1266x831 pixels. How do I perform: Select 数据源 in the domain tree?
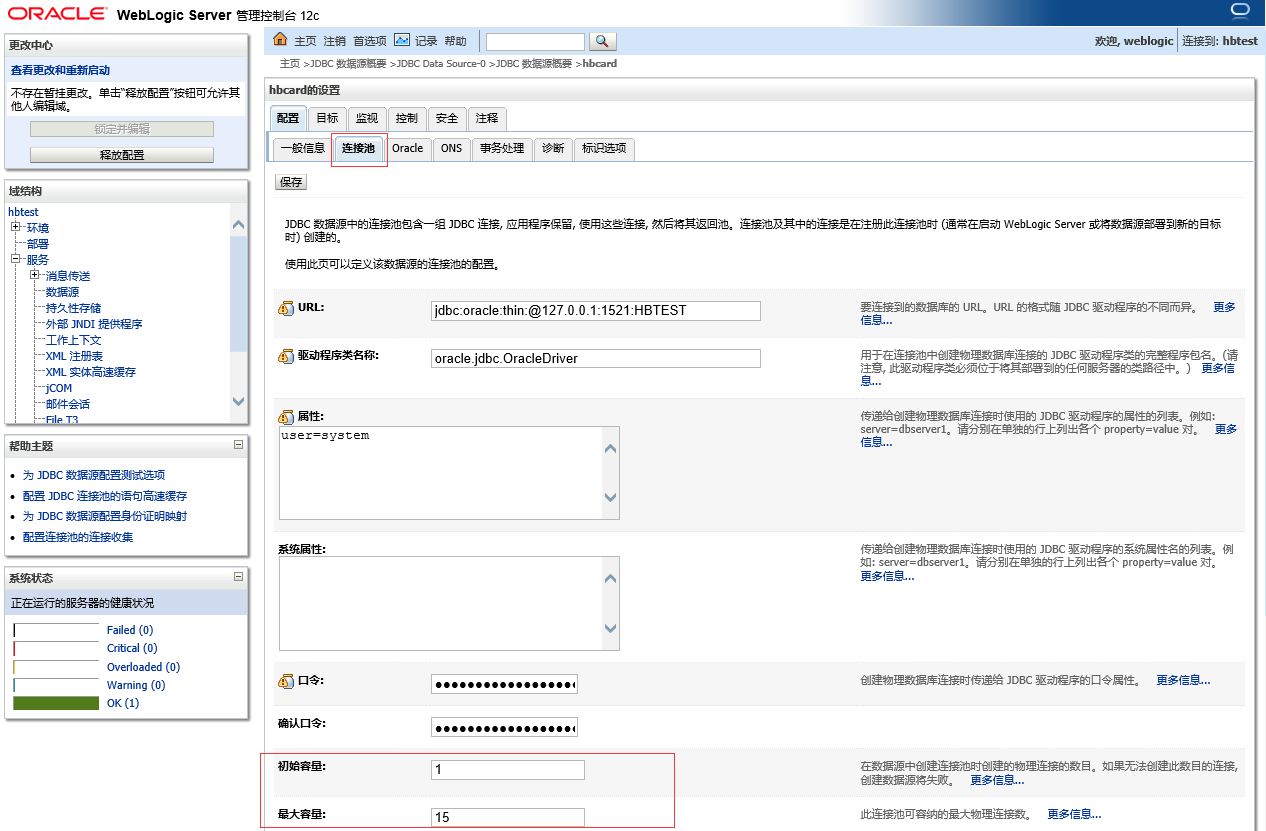pyautogui.click(x=62, y=292)
